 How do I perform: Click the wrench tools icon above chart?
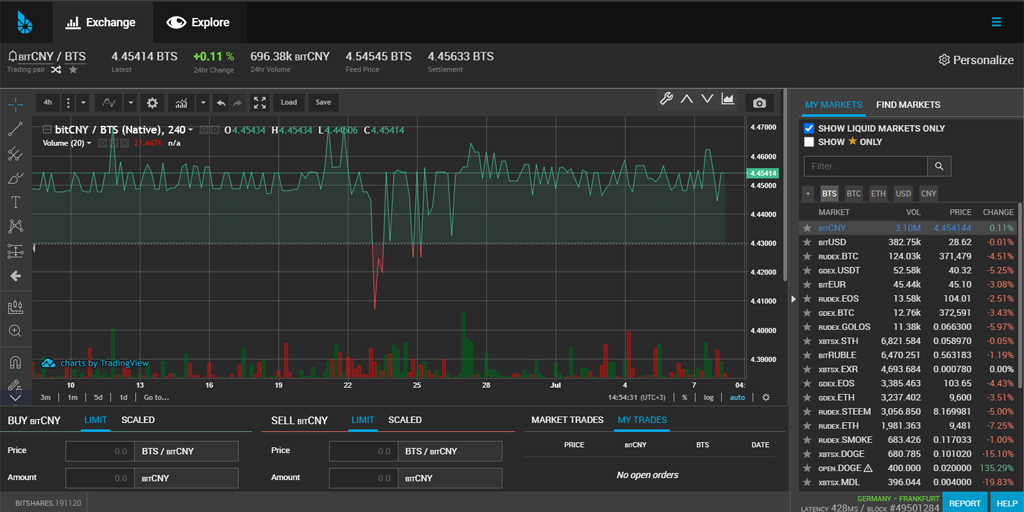665,99
